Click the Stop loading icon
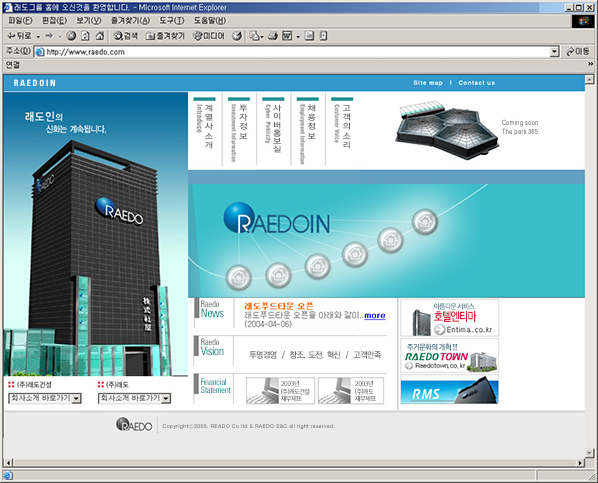Image resolution: width=598 pixels, height=483 pixels. pos(71,36)
